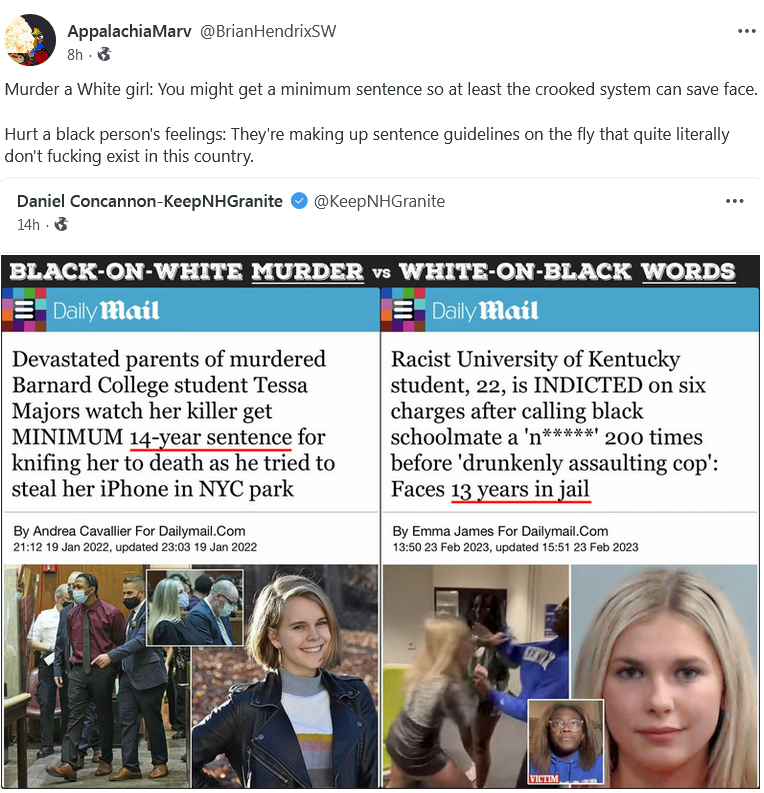The width and height of the screenshot is (764, 793).
Task: Click the left Daily Mail logo
Action: 106,311
